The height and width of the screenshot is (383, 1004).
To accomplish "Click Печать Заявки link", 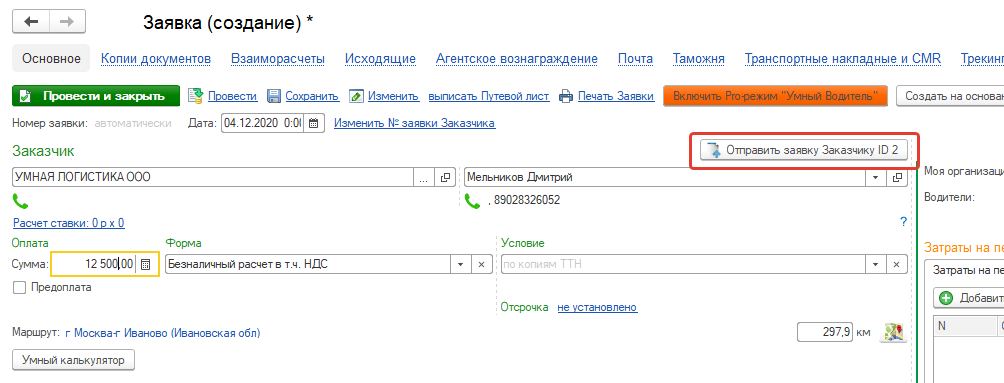I will point(615,97).
